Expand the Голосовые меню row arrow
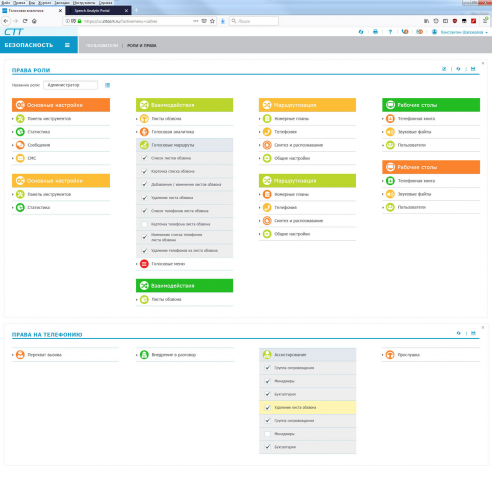The height and width of the screenshot is (480, 492). [x=137, y=264]
